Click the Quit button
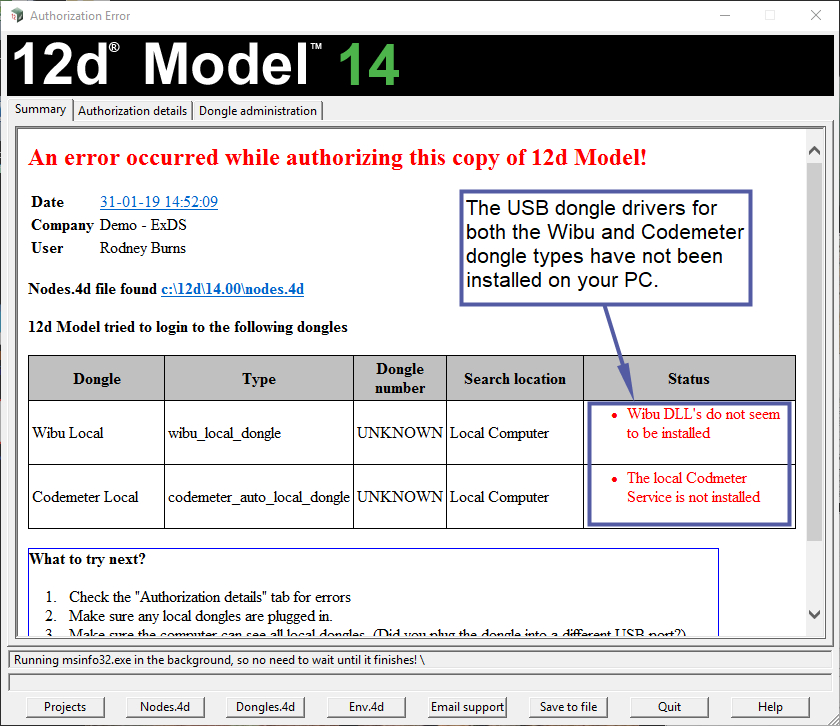 [669, 707]
